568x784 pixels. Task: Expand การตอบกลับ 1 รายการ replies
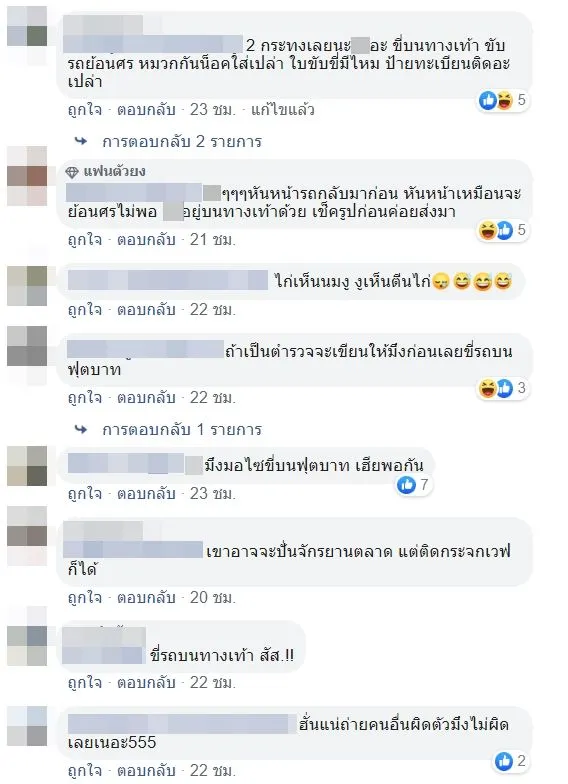coord(182,430)
